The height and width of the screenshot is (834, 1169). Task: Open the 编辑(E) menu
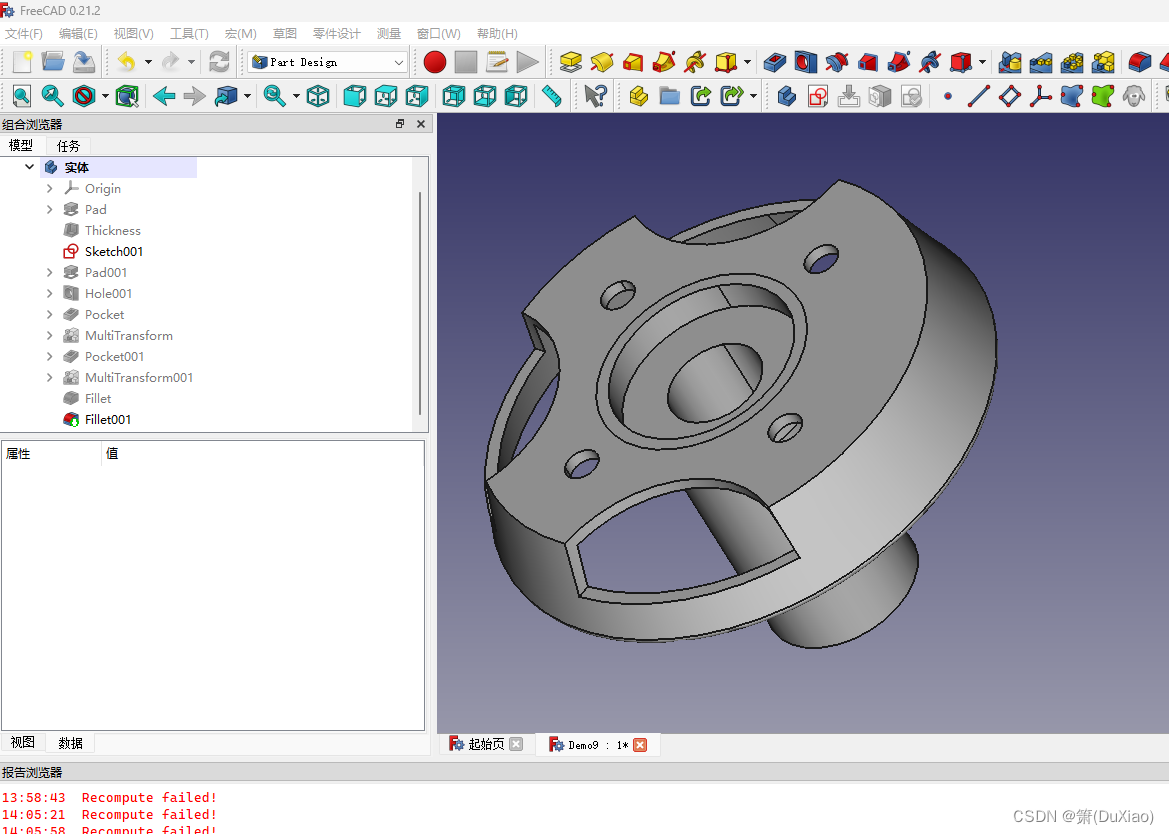point(78,34)
